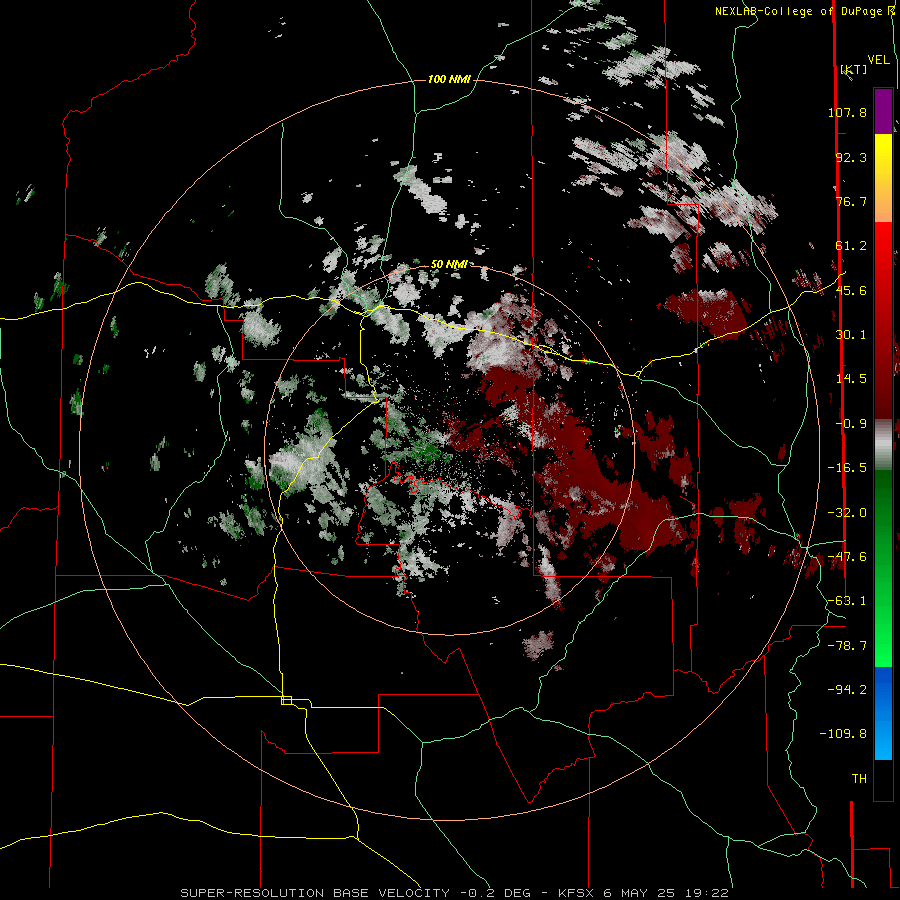Image resolution: width=900 pixels, height=900 pixels.
Task: Select the -0.9 value on the velocity scale
Action: click(x=851, y=424)
